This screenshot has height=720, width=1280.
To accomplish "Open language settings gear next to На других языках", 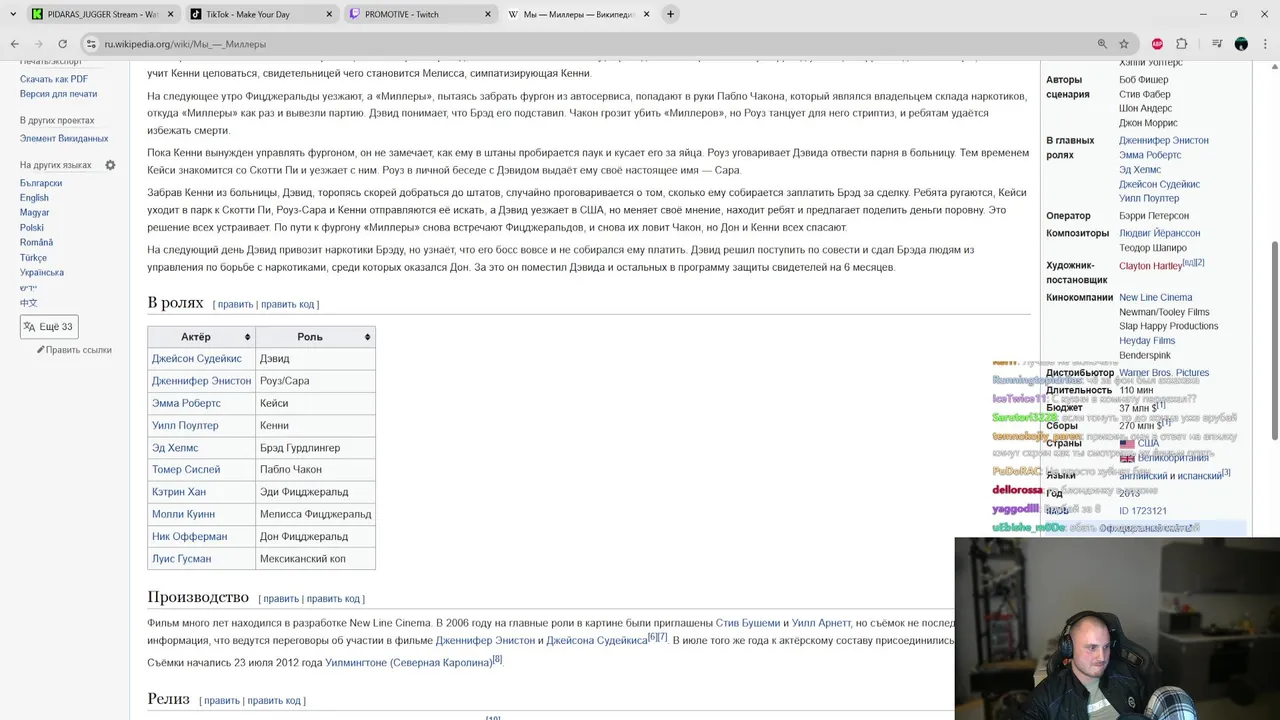I will (110, 165).
